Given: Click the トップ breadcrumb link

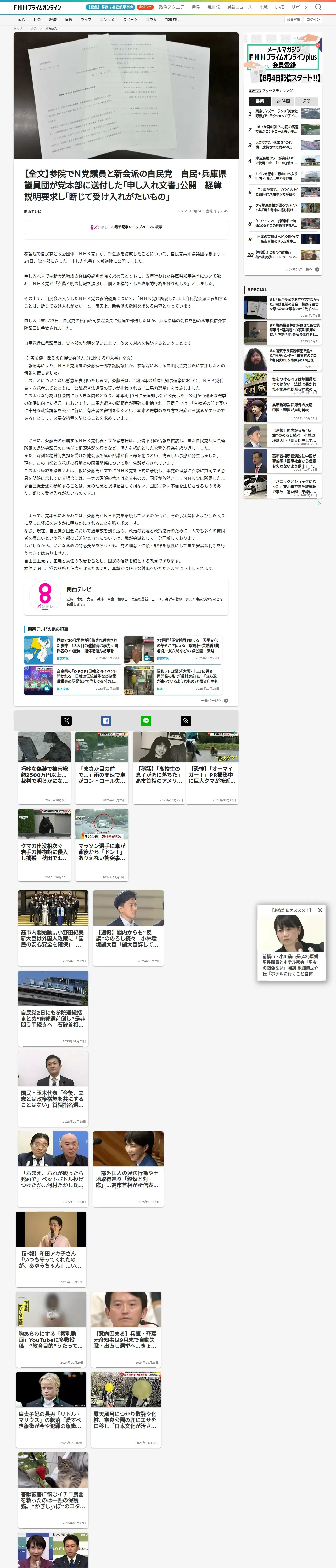Looking at the screenshot, I should [x=18, y=28].
